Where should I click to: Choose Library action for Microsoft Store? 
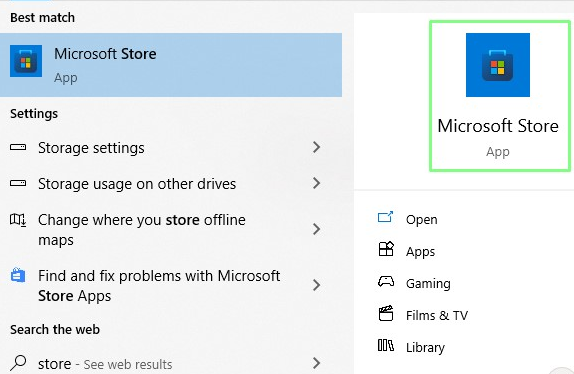coord(425,347)
